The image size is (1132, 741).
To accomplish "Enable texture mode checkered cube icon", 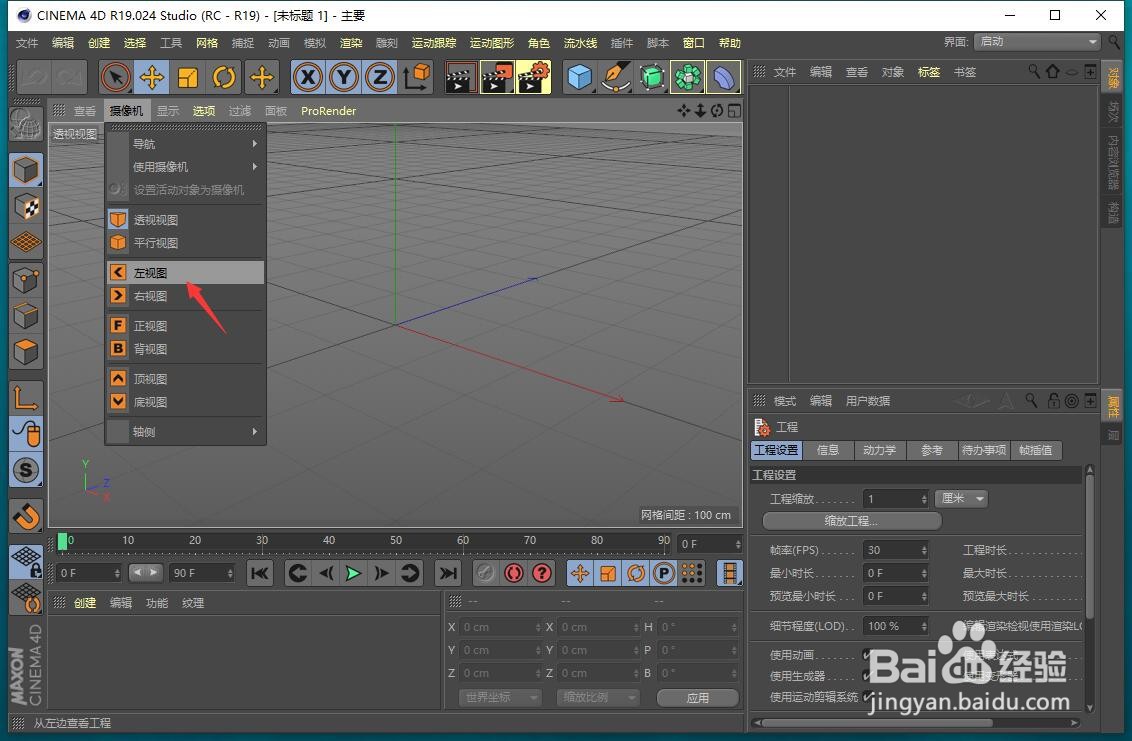I will point(26,207).
